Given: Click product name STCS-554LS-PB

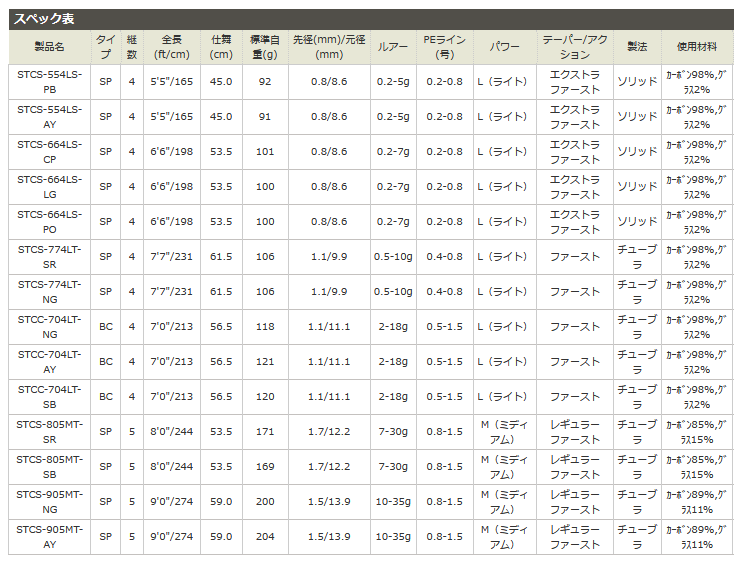Looking at the screenshot, I should tap(49, 82).
